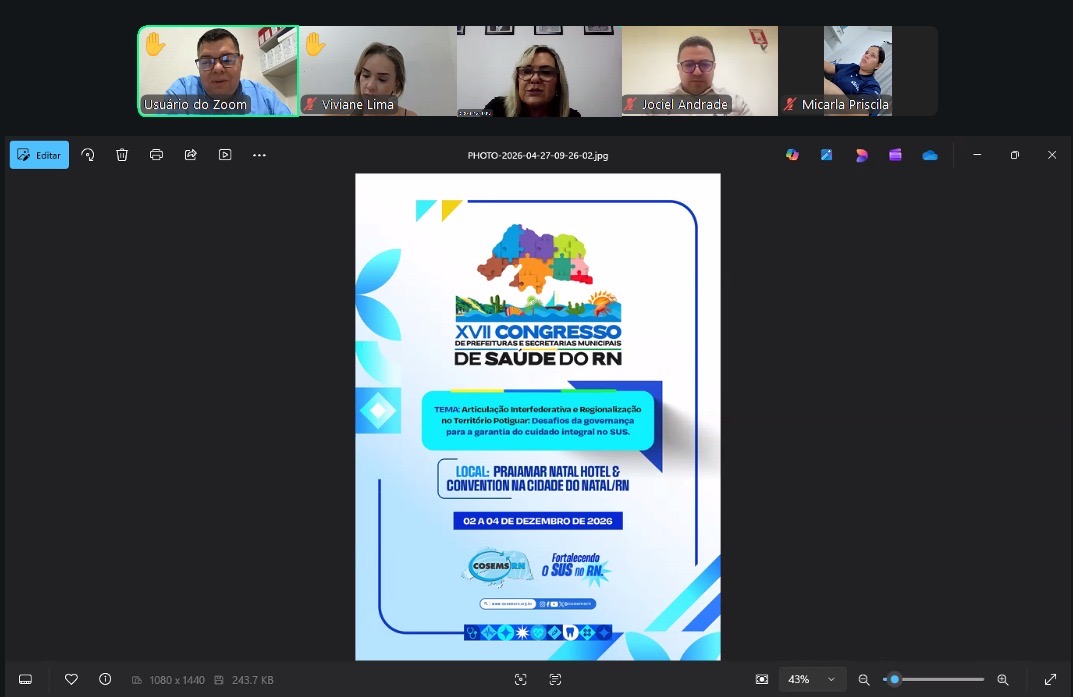Open the pink Clipchamp icon
1073x697 pixels.
pyautogui.click(x=862, y=155)
